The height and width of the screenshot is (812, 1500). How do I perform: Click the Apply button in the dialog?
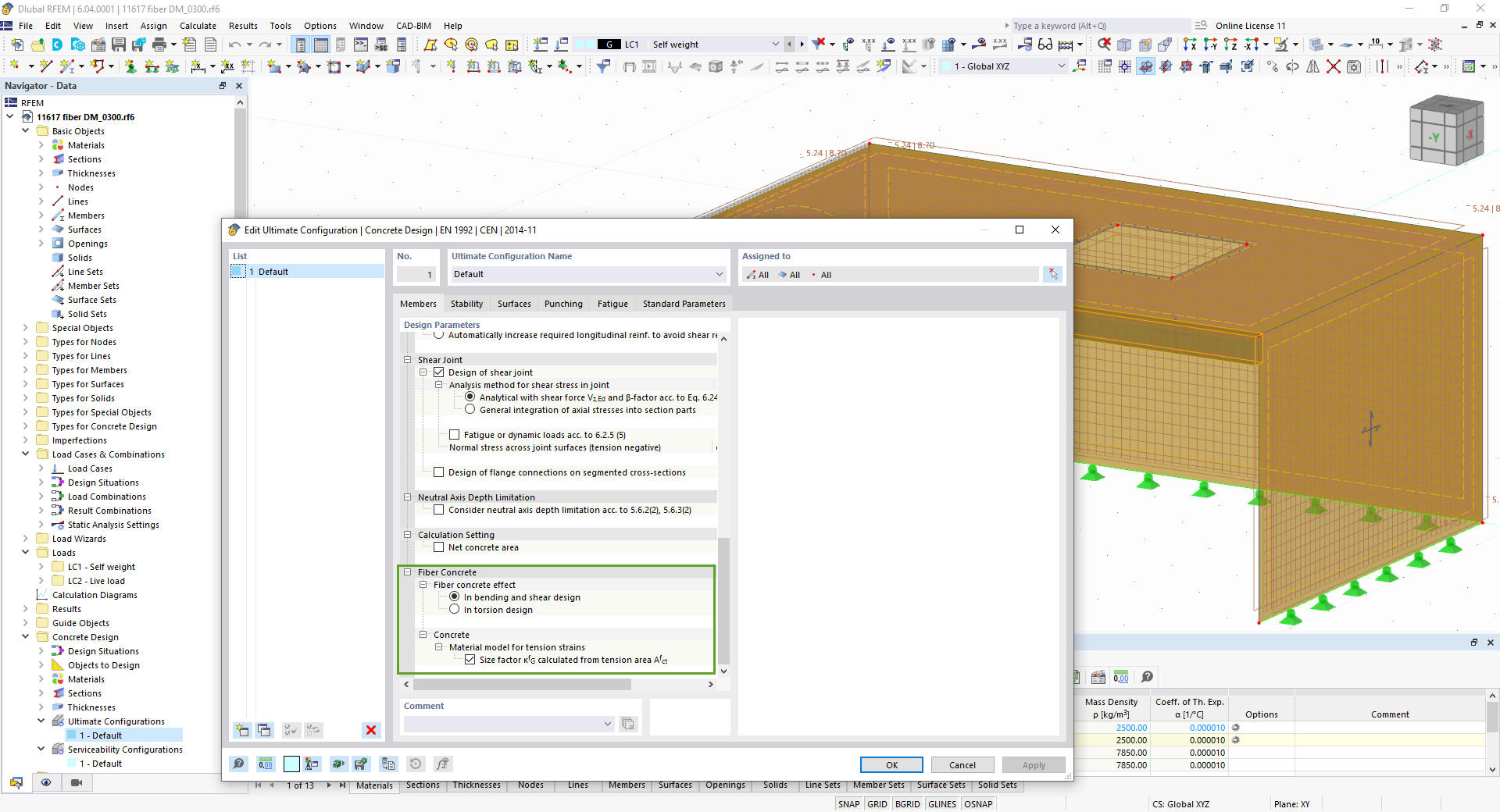[x=1033, y=764]
